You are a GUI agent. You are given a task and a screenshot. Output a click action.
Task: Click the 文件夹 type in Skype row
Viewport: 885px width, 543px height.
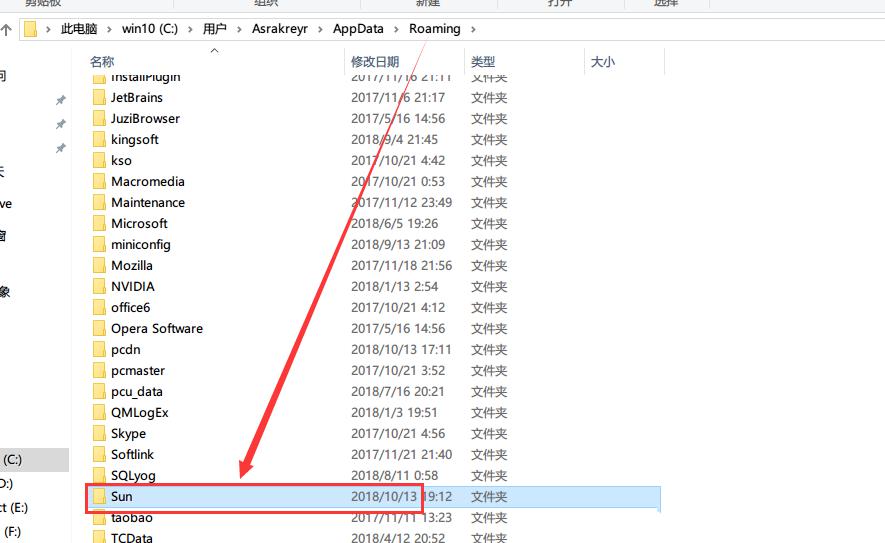click(489, 433)
